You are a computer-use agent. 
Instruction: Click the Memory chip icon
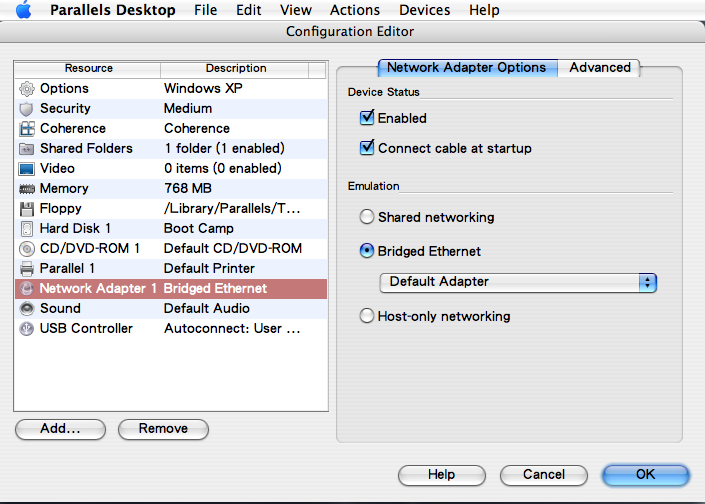tap(27, 189)
